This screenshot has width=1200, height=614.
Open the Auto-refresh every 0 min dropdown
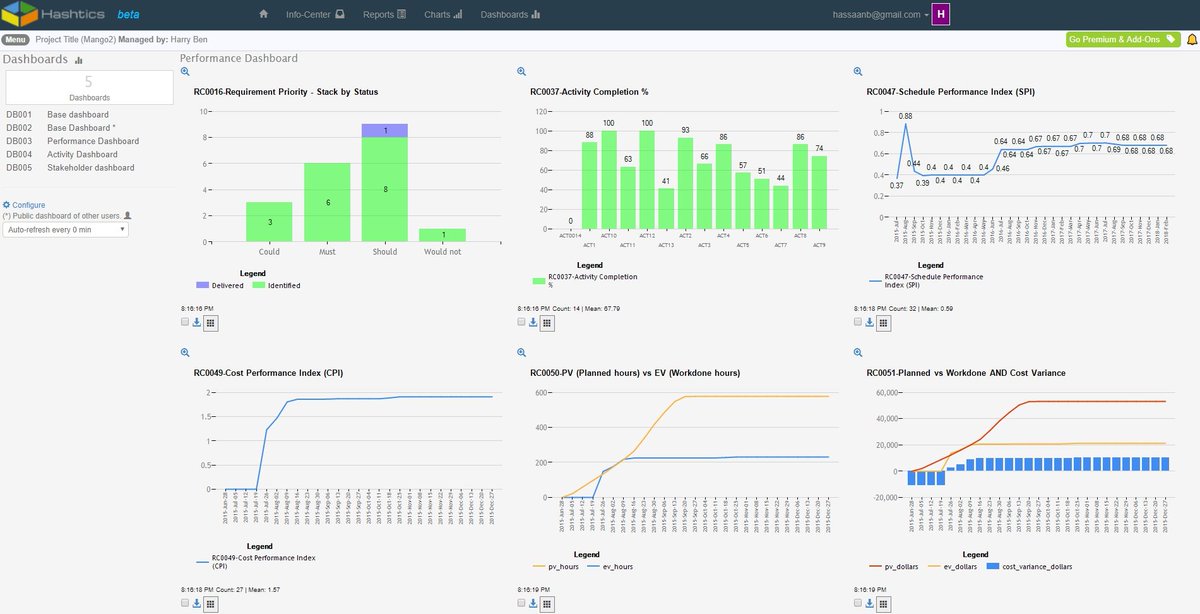[x=66, y=229]
